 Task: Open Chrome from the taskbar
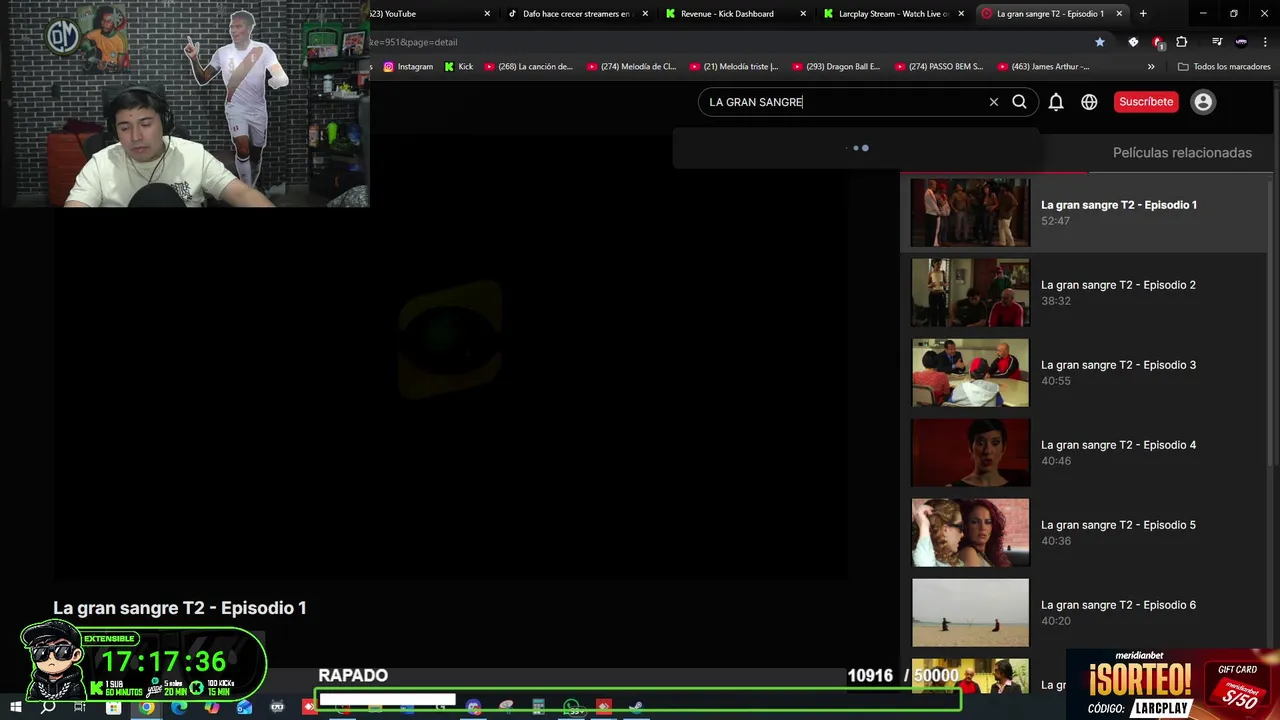pyautogui.click(x=146, y=707)
